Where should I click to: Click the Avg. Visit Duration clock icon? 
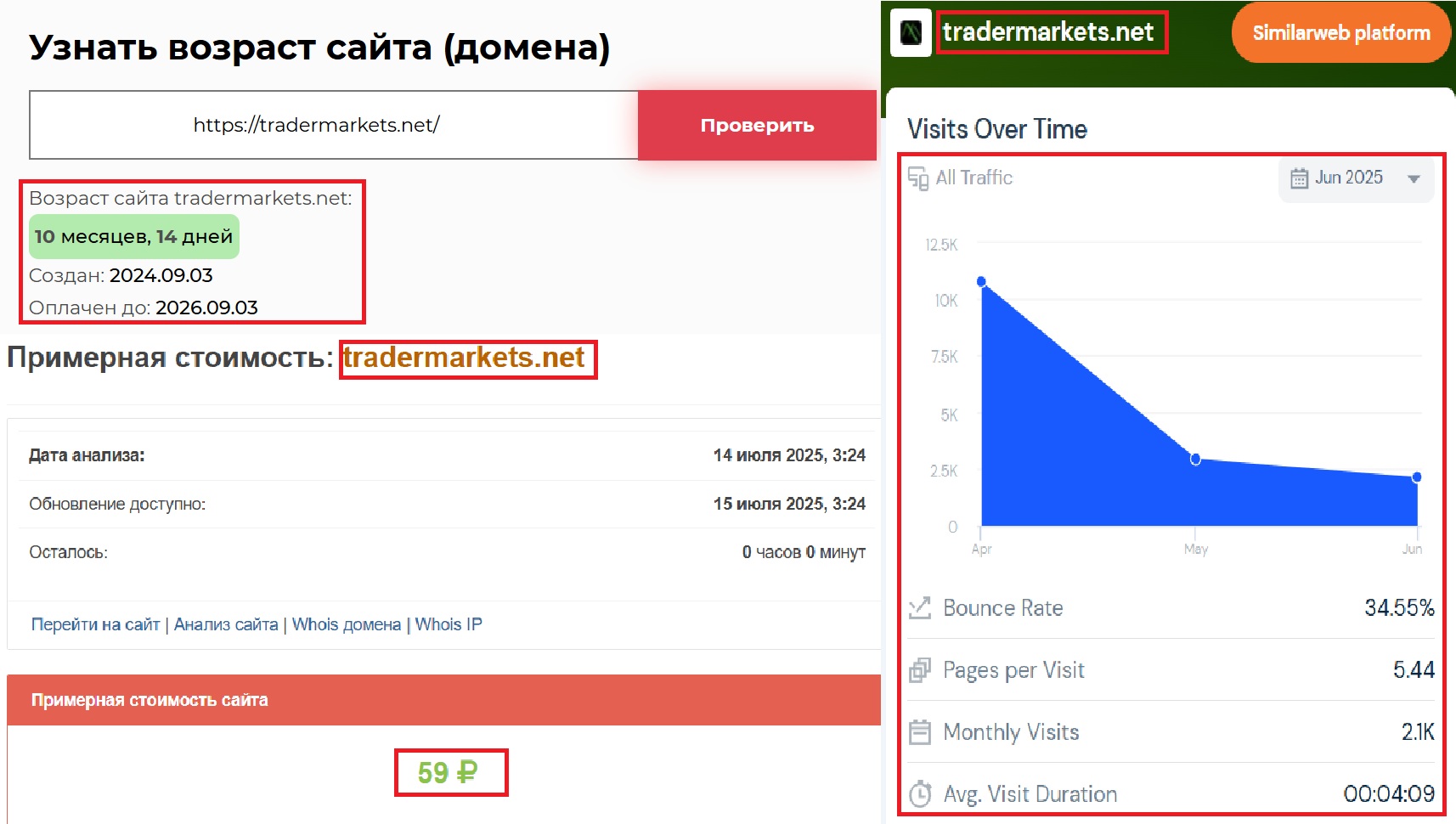point(920,794)
